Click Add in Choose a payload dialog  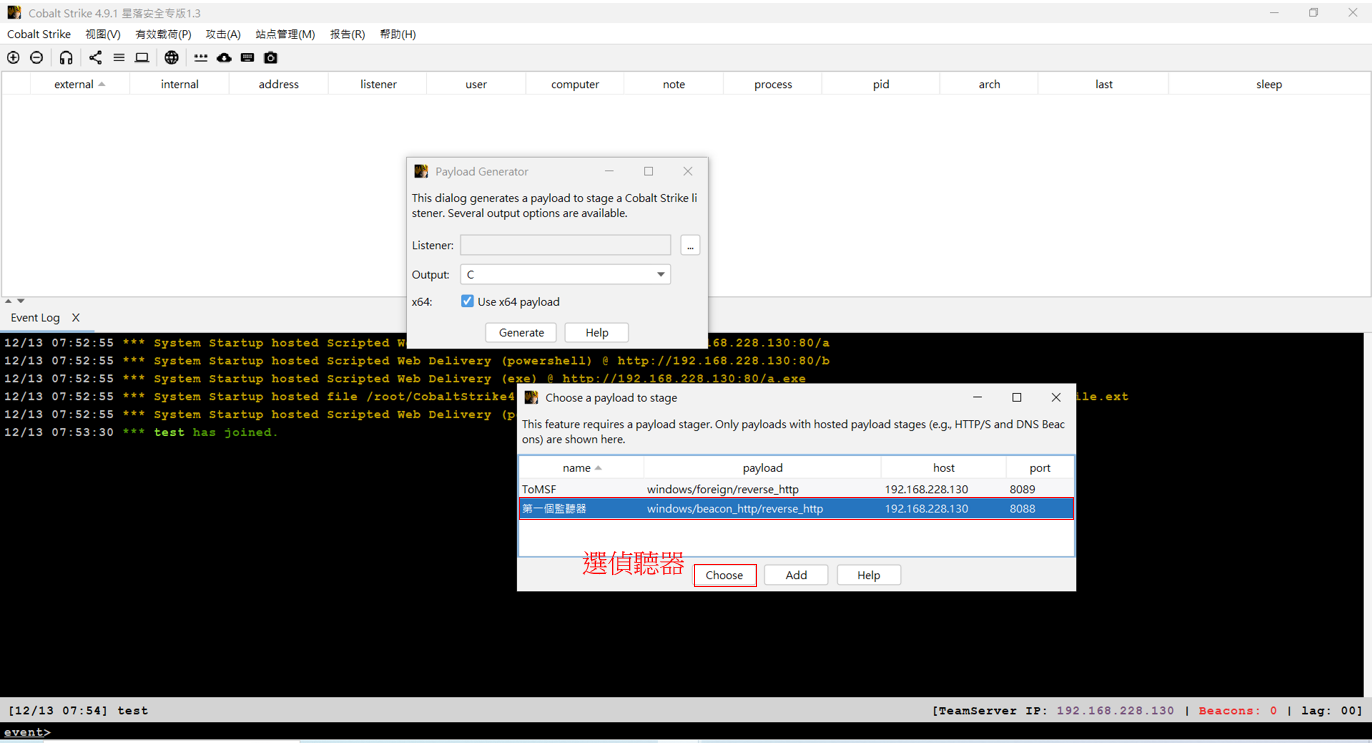tap(796, 575)
